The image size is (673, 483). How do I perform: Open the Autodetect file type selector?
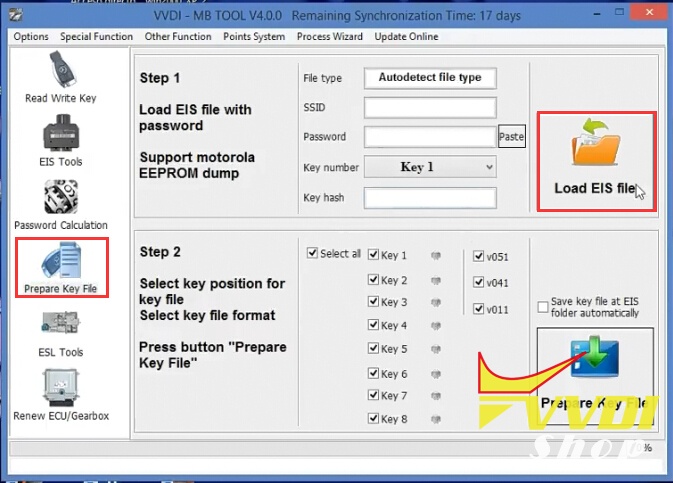coord(430,78)
